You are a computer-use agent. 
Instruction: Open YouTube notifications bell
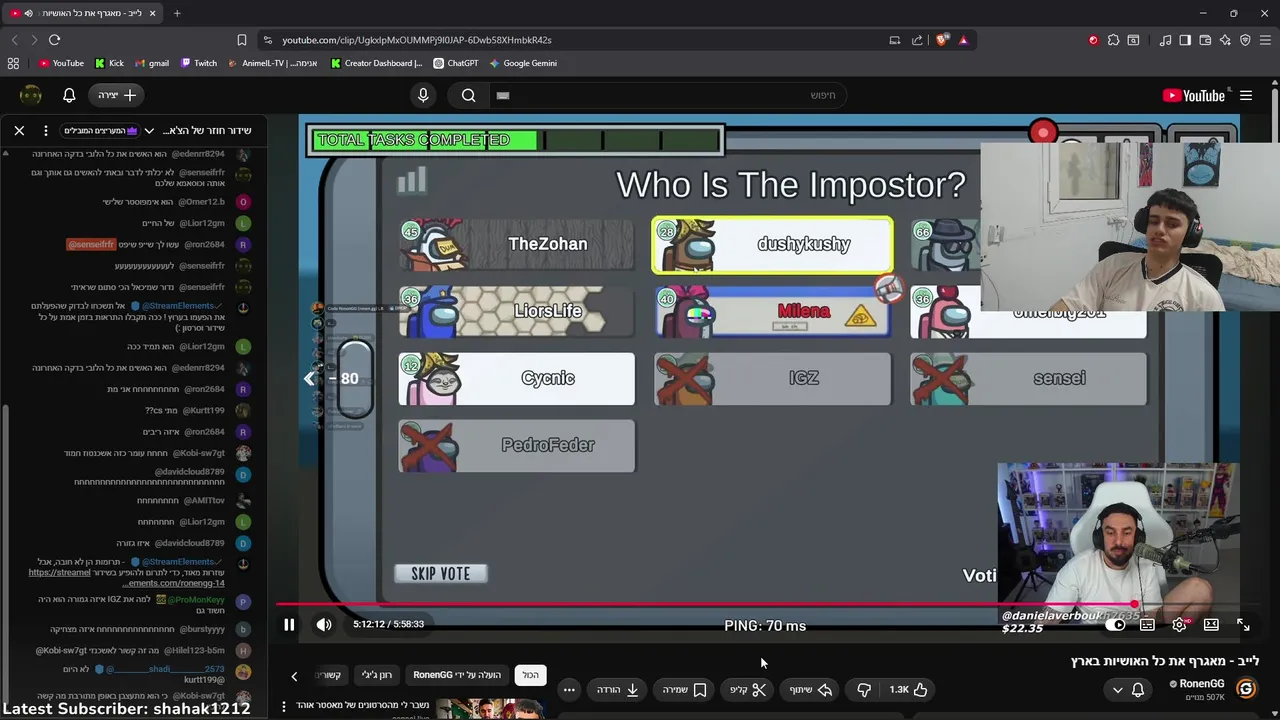pos(69,95)
